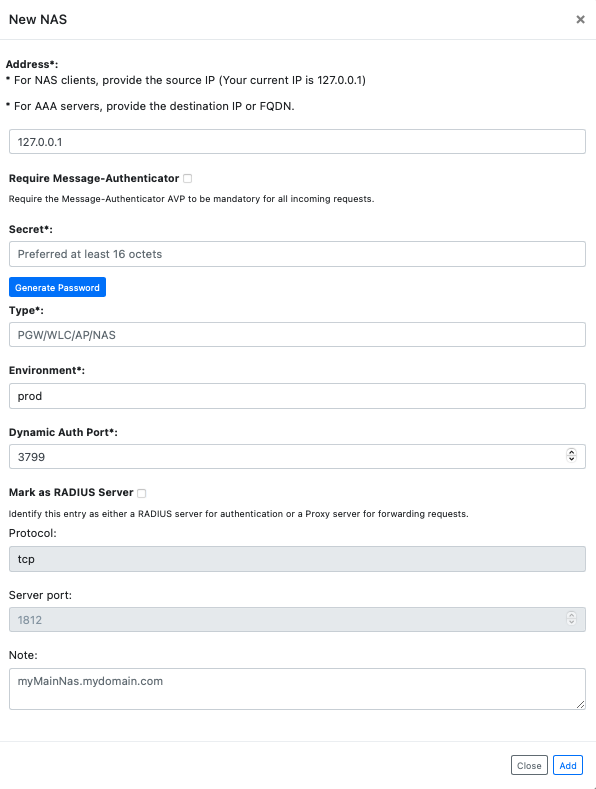
Task: Increment the Dynamic Auth Port stepper up arrow
Action: pos(571,452)
